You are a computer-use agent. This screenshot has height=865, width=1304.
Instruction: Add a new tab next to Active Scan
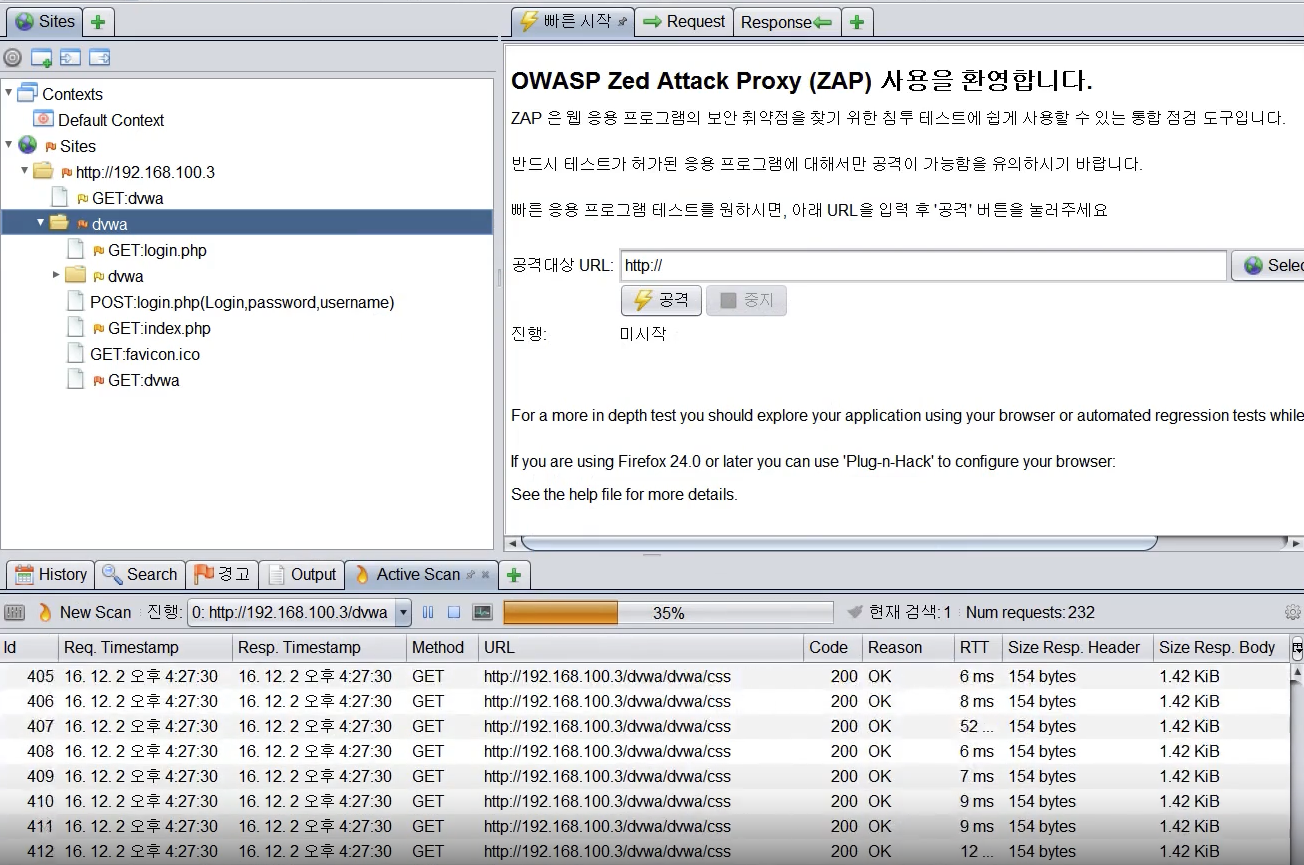[513, 575]
